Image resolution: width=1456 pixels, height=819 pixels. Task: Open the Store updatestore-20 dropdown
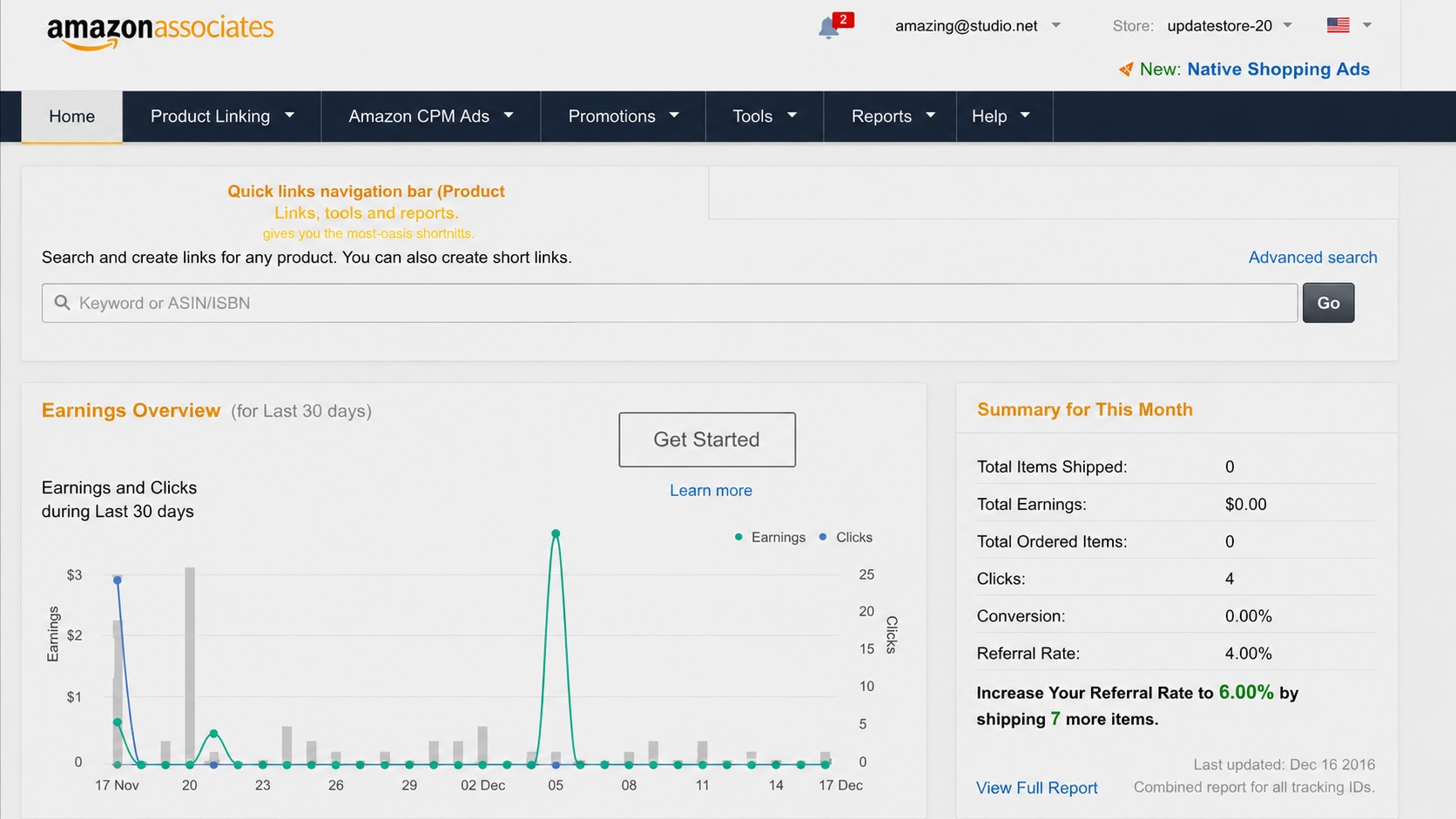click(x=1229, y=26)
